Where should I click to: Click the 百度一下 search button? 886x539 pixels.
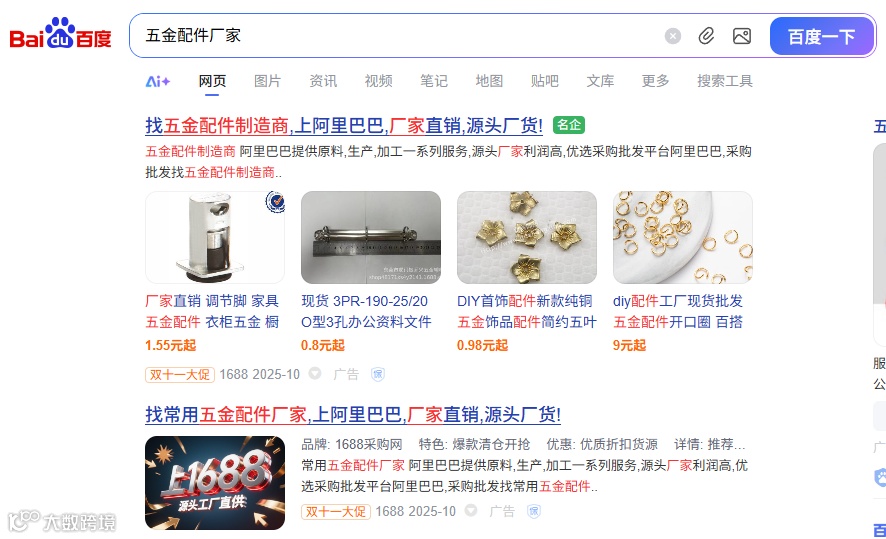click(x=822, y=36)
